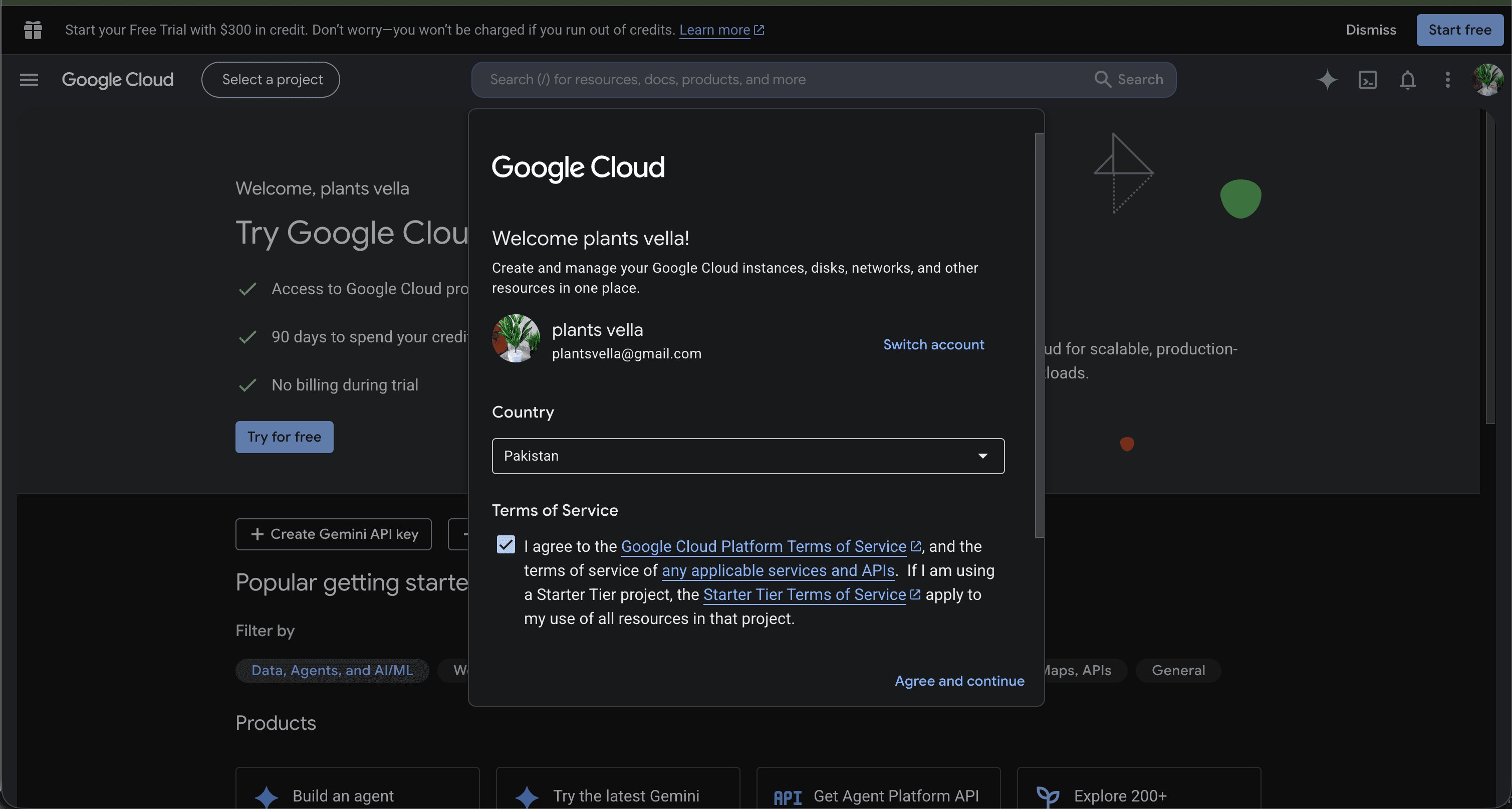Click the page's vertical scrollbar
Screen dimensions: 1512x809
(x=1489, y=267)
